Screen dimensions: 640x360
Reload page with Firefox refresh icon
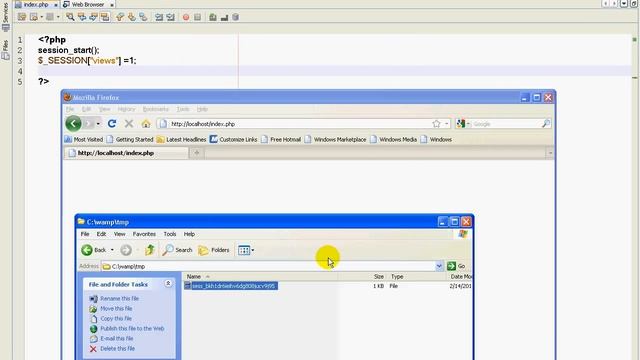coord(112,123)
